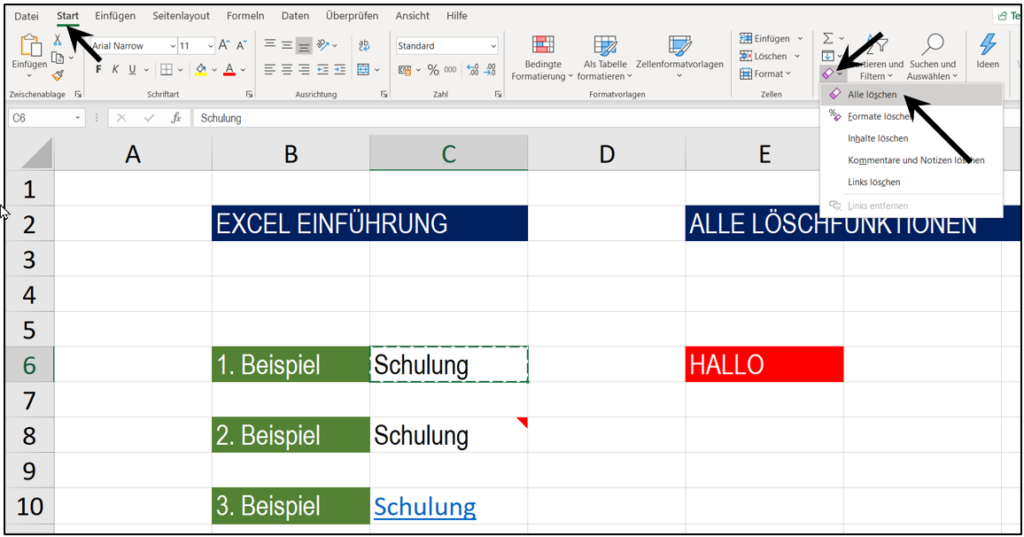Switch to the Formeln tab
The height and width of the screenshot is (537, 1024).
pyautogui.click(x=246, y=16)
